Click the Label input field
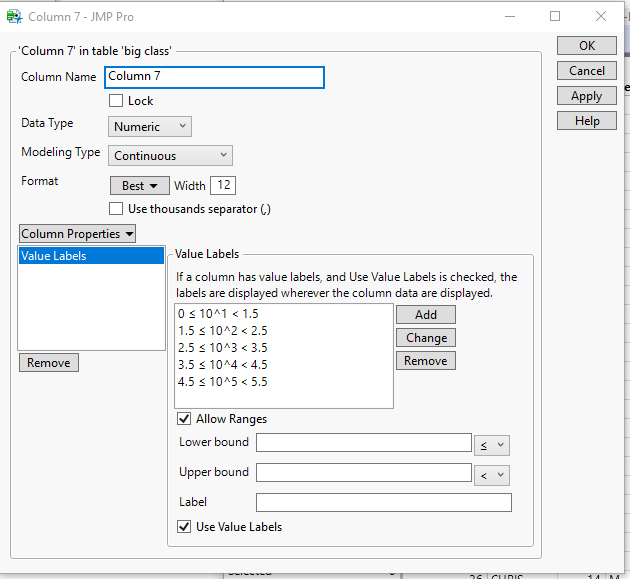This screenshot has width=630, height=579. coord(383,502)
